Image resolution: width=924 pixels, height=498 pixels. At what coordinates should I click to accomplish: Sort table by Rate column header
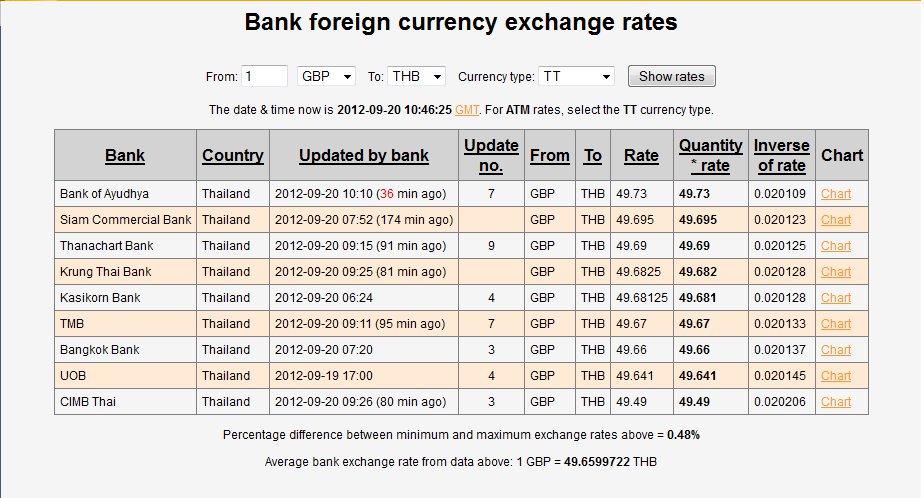pos(641,156)
